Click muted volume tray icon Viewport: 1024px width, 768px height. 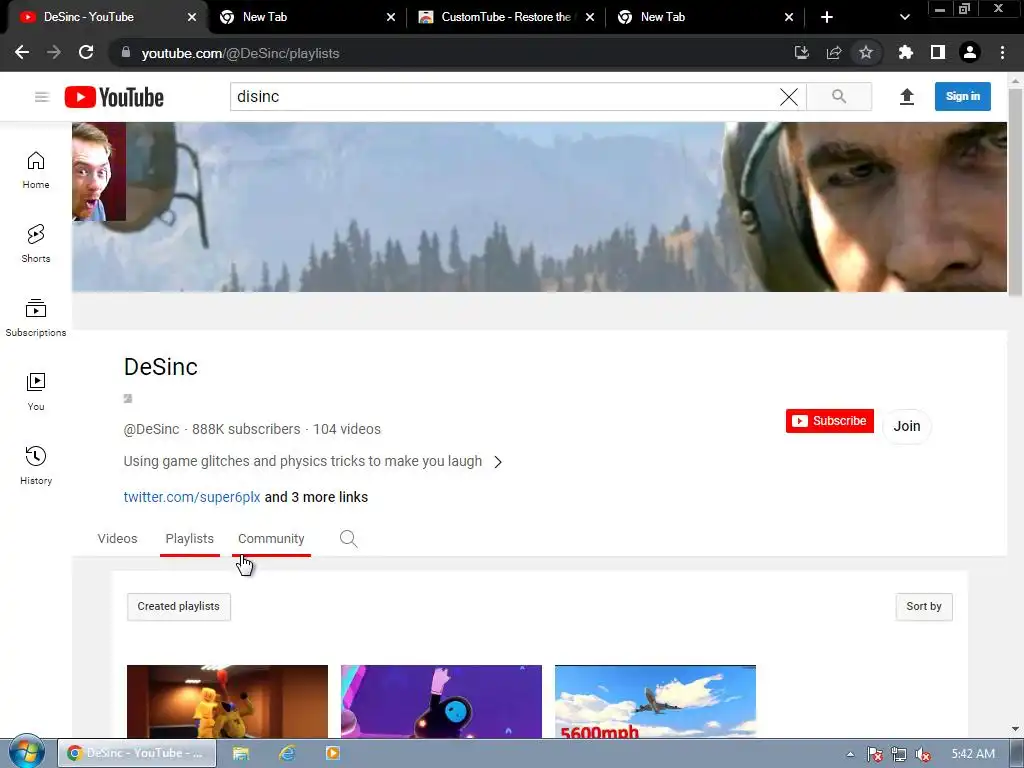click(923, 755)
